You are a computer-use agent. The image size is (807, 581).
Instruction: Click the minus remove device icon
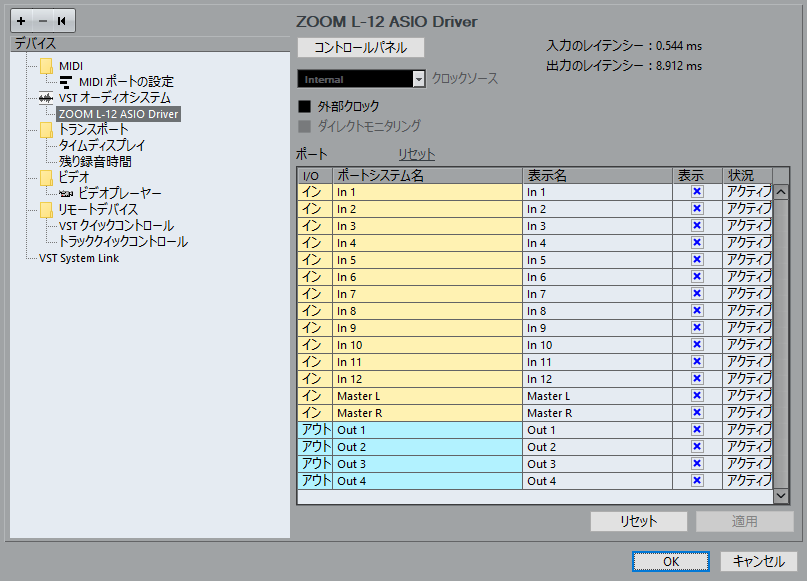(43, 21)
